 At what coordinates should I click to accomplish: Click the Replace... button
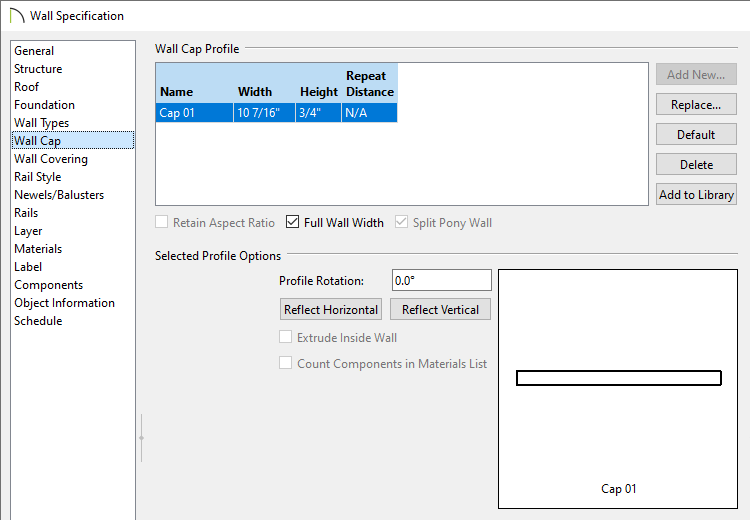pos(696,105)
